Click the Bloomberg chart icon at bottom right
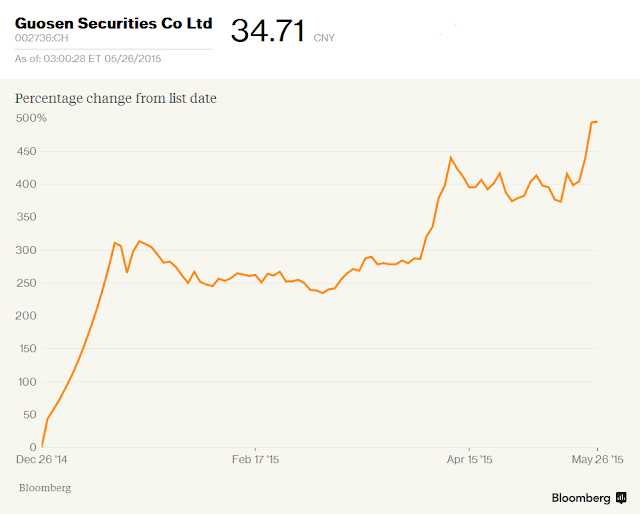This screenshot has height=514, width=640. point(621,497)
